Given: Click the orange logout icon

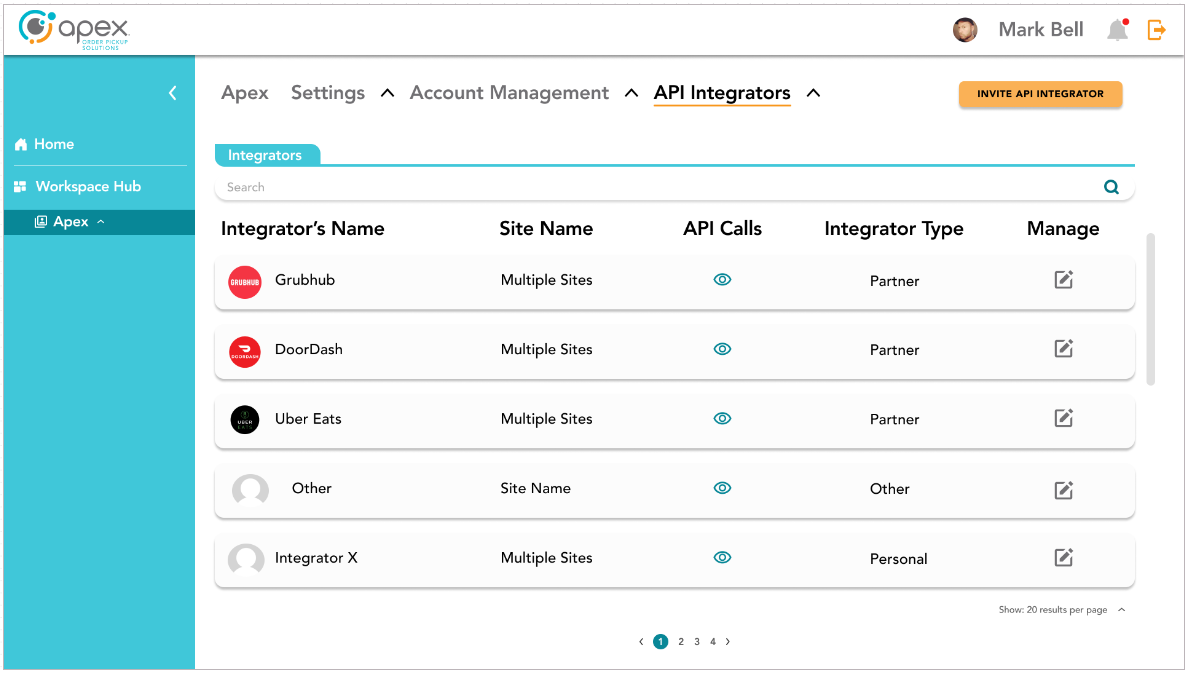Looking at the screenshot, I should tap(1157, 30).
